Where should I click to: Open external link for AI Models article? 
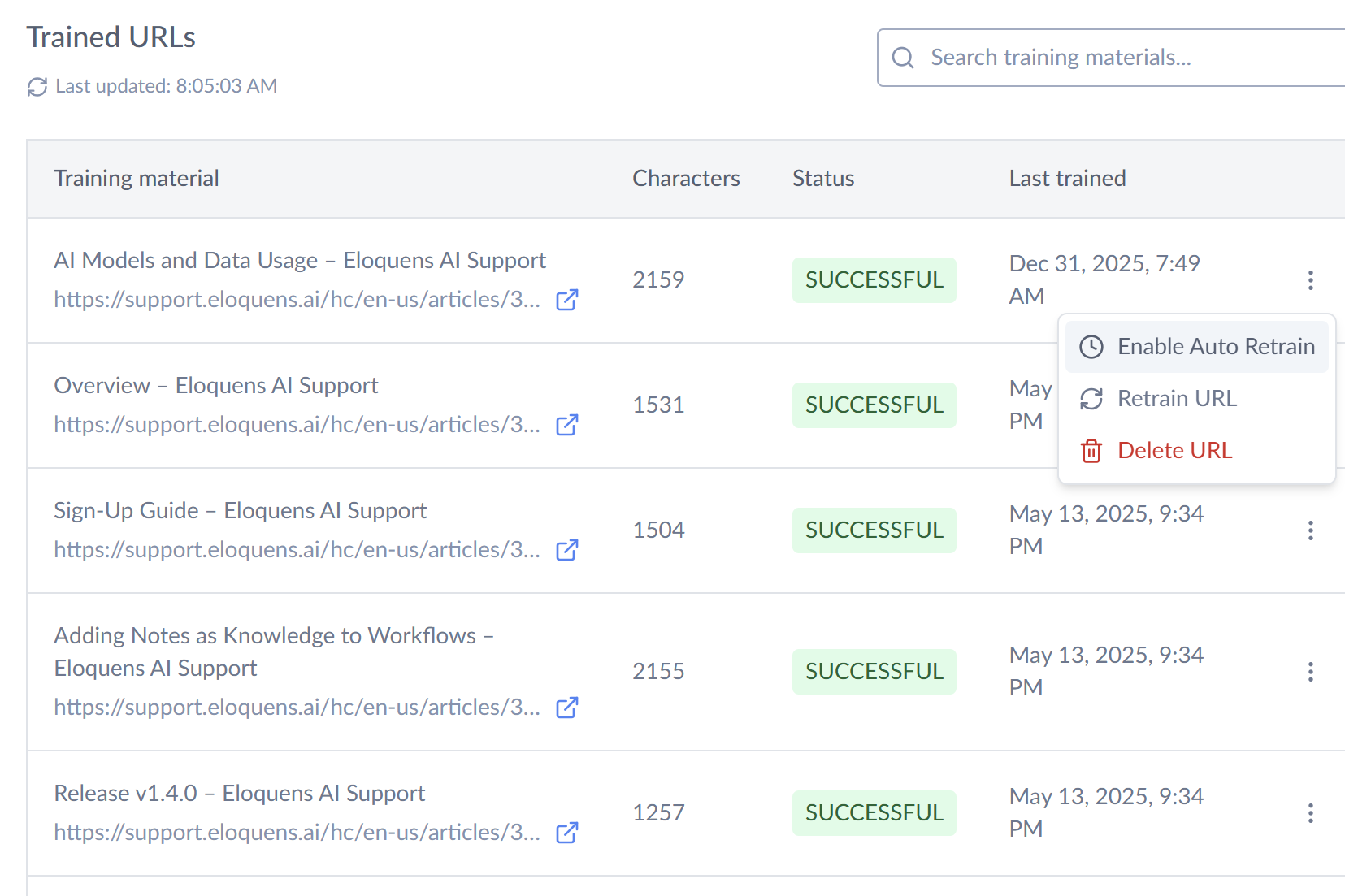click(x=566, y=300)
